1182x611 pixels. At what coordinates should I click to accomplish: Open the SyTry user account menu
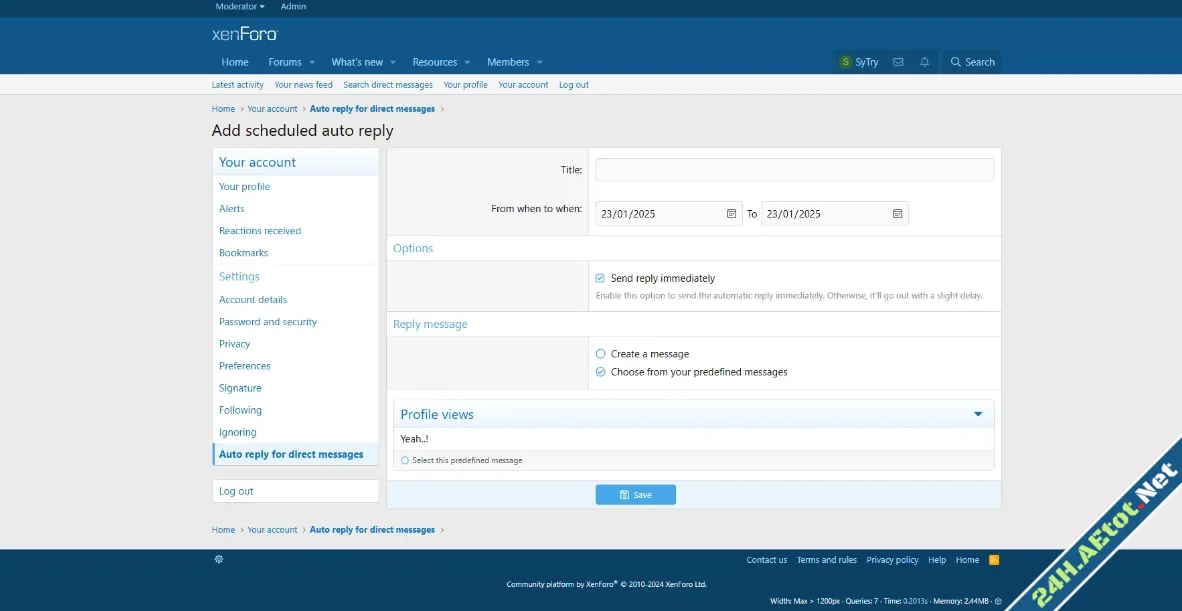tap(859, 62)
